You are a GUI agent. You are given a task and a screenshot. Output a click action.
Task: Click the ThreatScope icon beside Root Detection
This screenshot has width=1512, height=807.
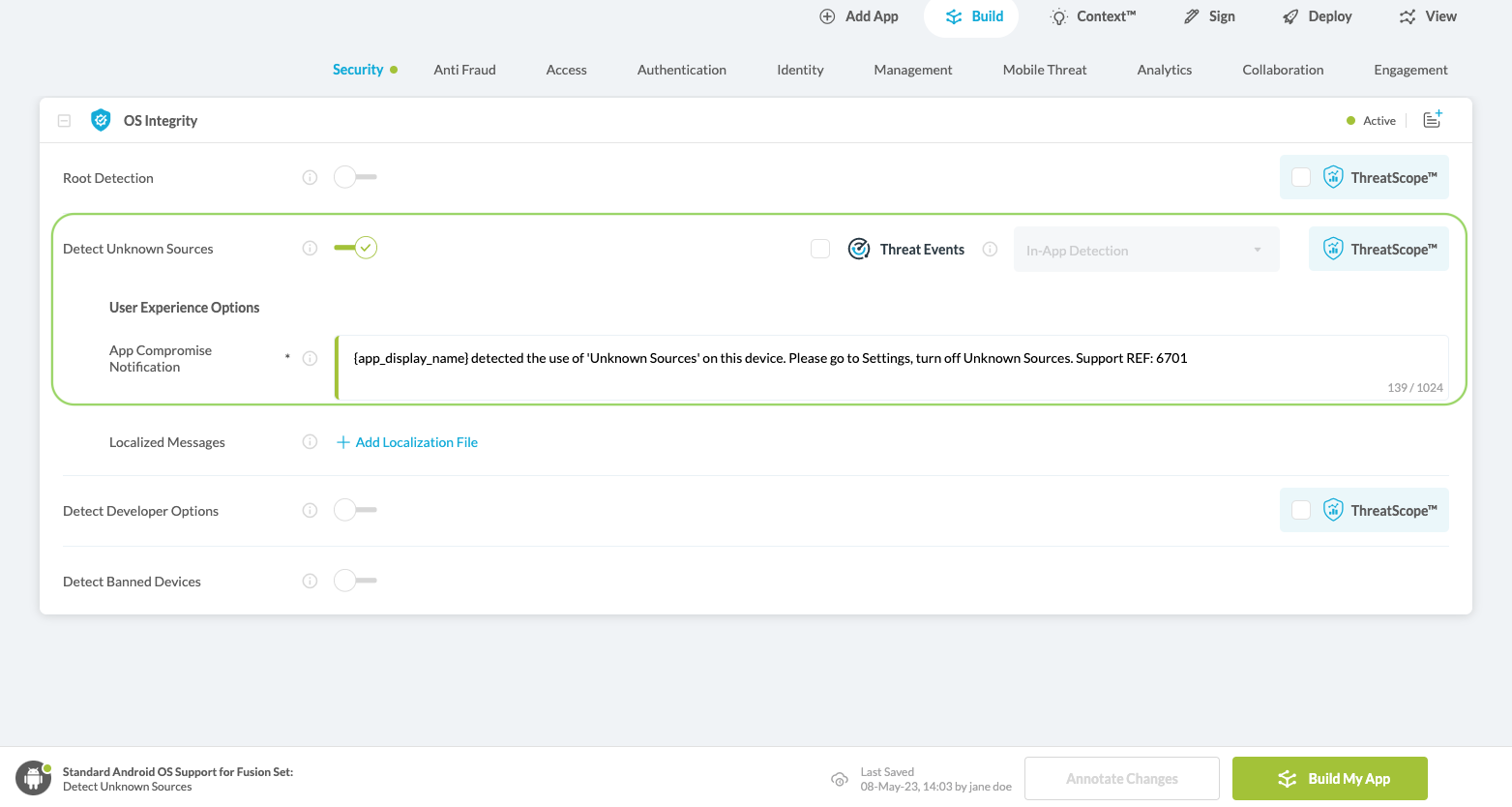[1333, 177]
